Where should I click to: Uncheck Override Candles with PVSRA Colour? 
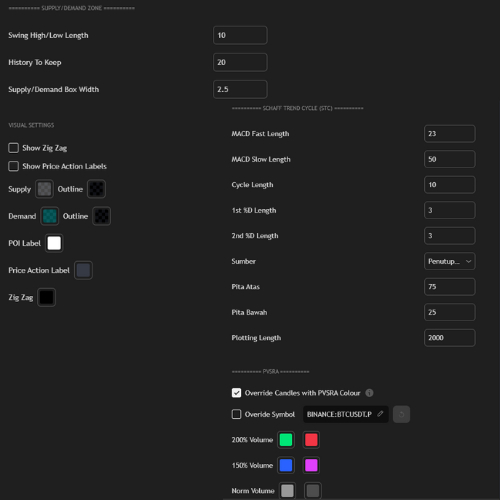click(236, 393)
